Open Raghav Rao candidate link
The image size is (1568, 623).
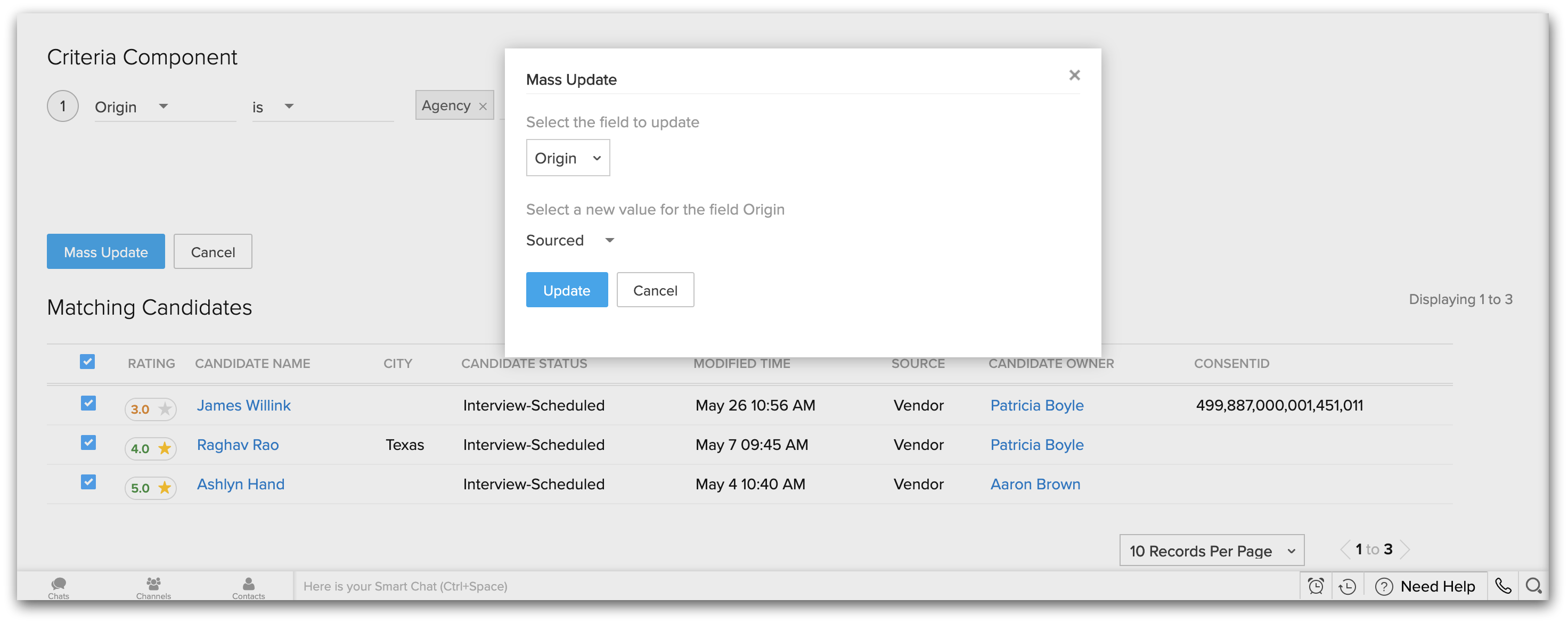pos(238,445)
